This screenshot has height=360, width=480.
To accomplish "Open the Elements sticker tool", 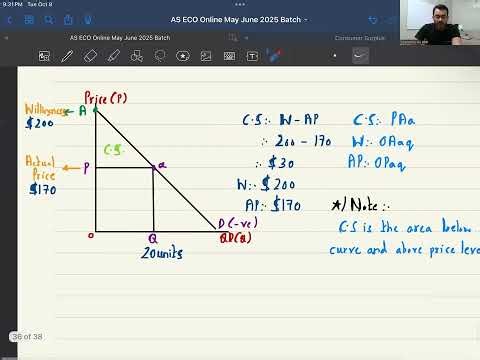I will [183, 56].
